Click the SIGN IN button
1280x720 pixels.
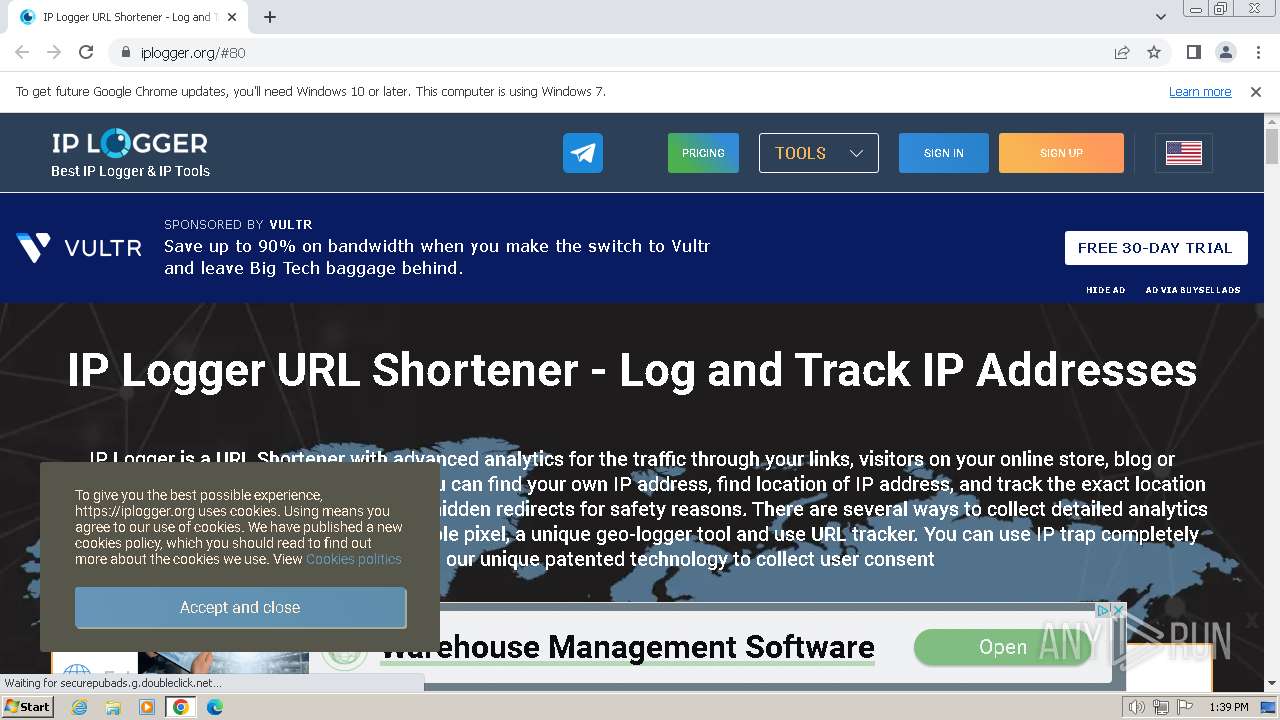pos(944,153)
